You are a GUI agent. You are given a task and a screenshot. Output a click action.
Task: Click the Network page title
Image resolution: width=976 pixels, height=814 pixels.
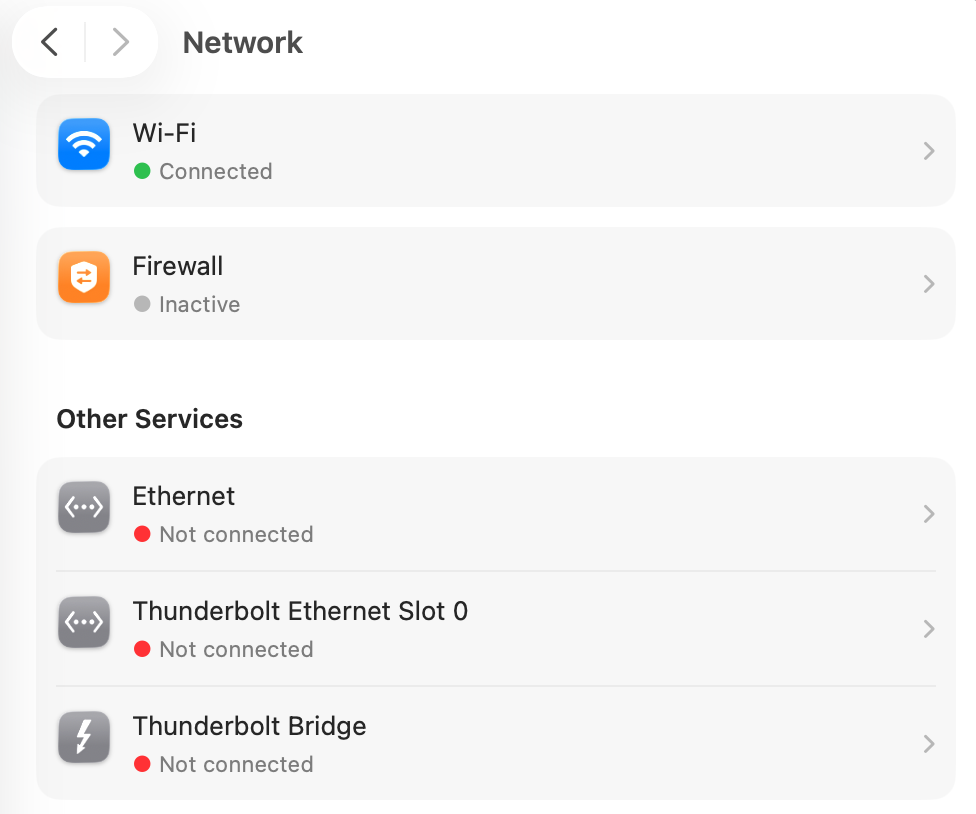click(x=243, y=43)
